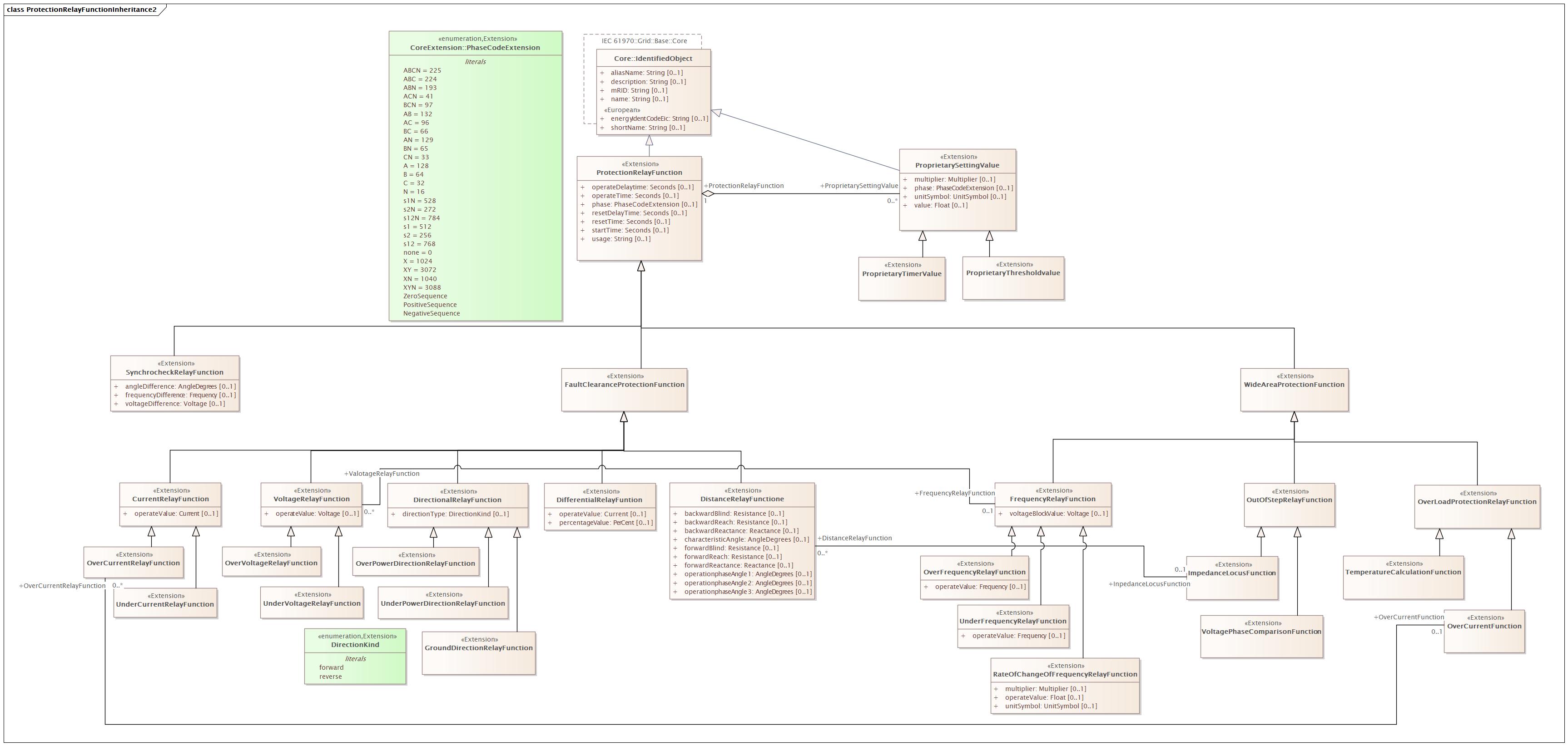Click the voltageBlockValue: Voltage attribute

pyautogui.click(x=1059, y=514)
